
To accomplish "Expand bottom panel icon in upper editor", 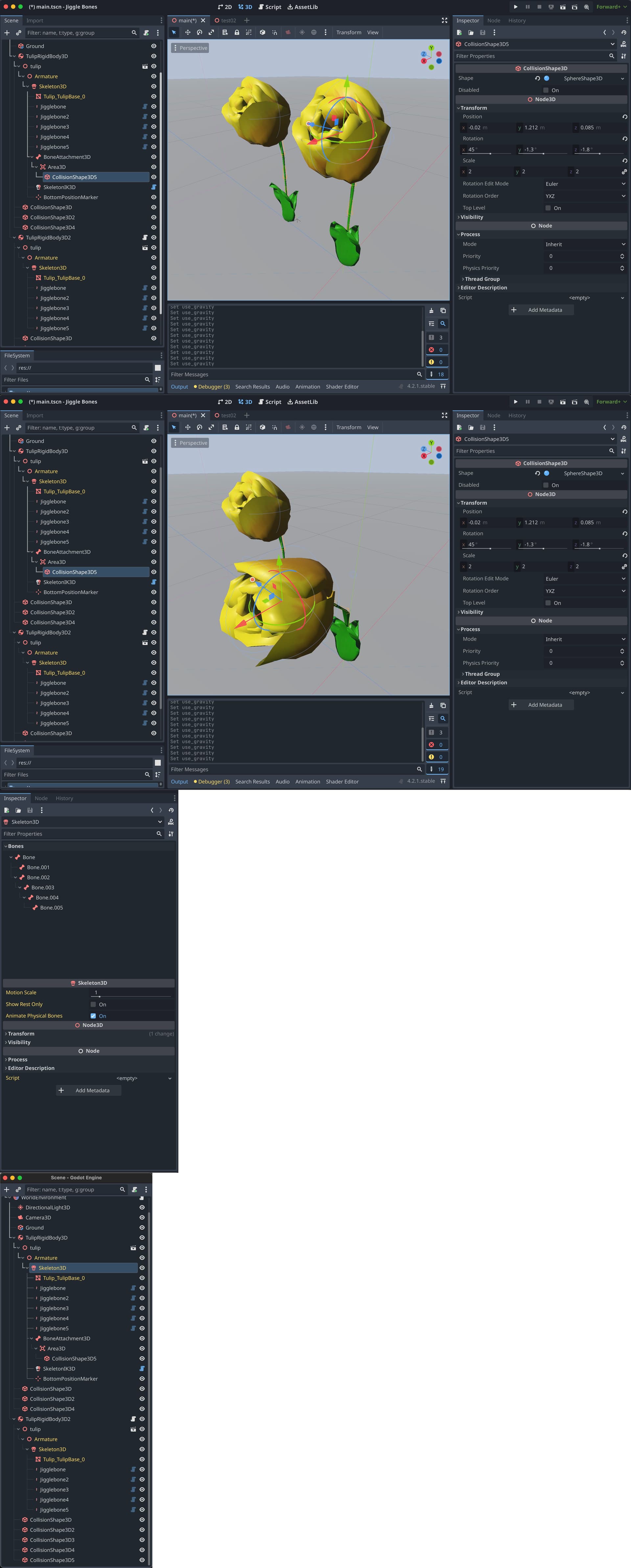I will 443,386.
